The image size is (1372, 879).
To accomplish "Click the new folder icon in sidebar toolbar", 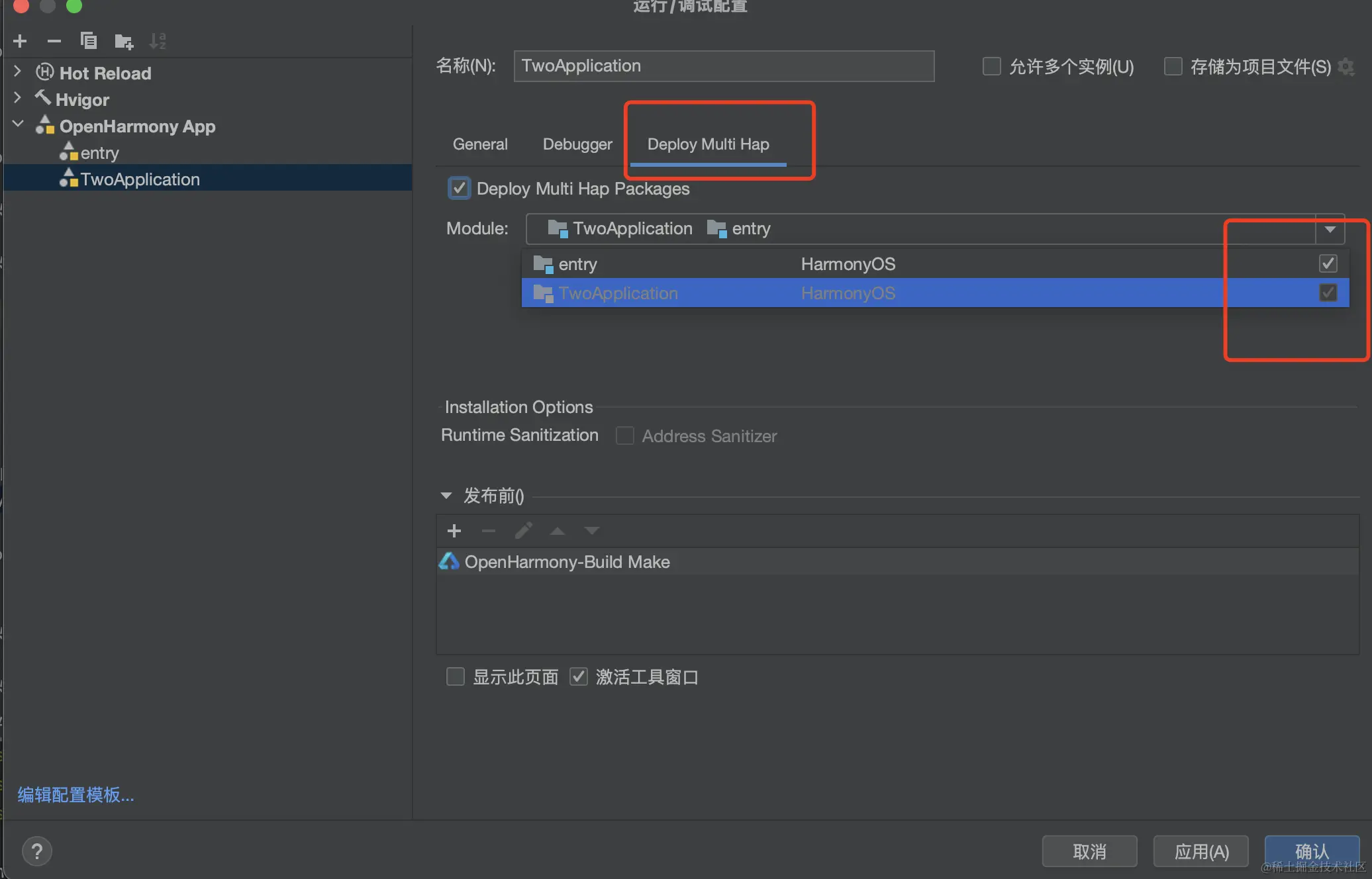I will tap(123, 42).
